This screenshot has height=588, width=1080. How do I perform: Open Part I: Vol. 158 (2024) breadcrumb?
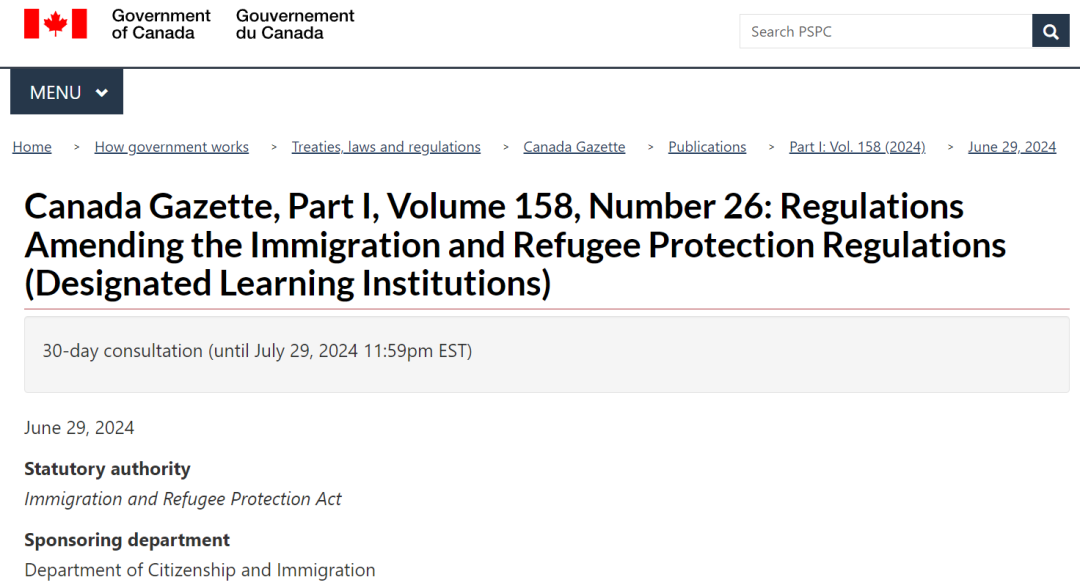pyautogui.click(x=857, y=147)
